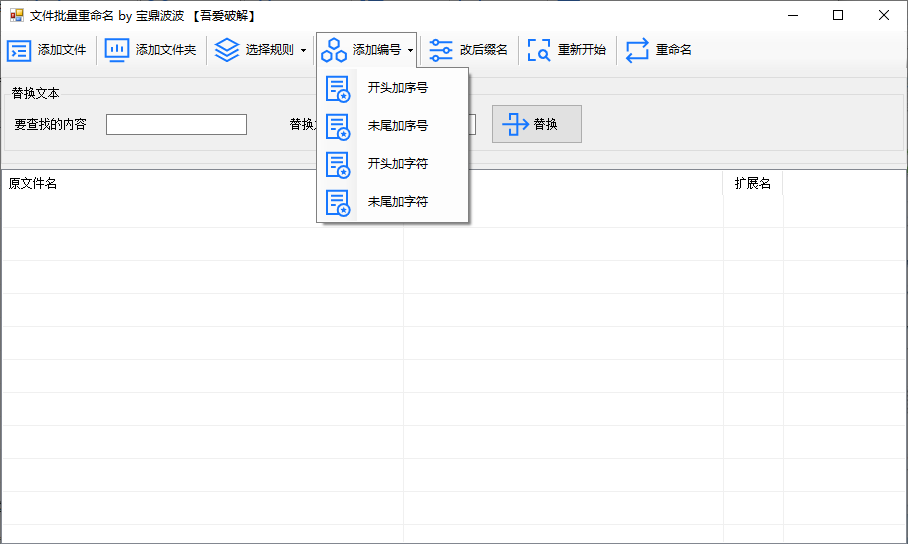
Task: Click the 扩展名 column header
Action: coord(752,184)
